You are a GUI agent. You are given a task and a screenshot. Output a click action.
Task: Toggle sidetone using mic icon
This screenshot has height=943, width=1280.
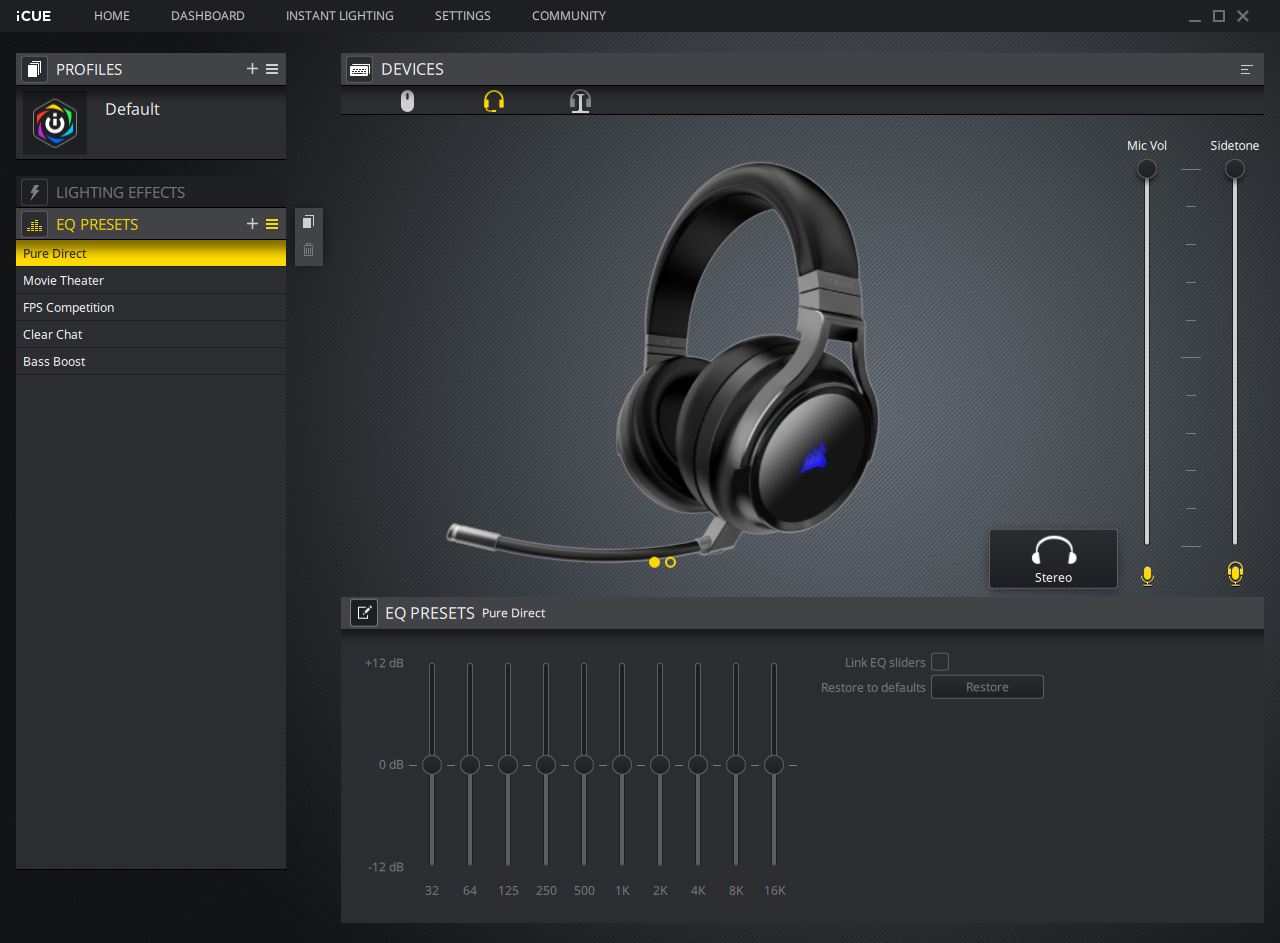1235,573
